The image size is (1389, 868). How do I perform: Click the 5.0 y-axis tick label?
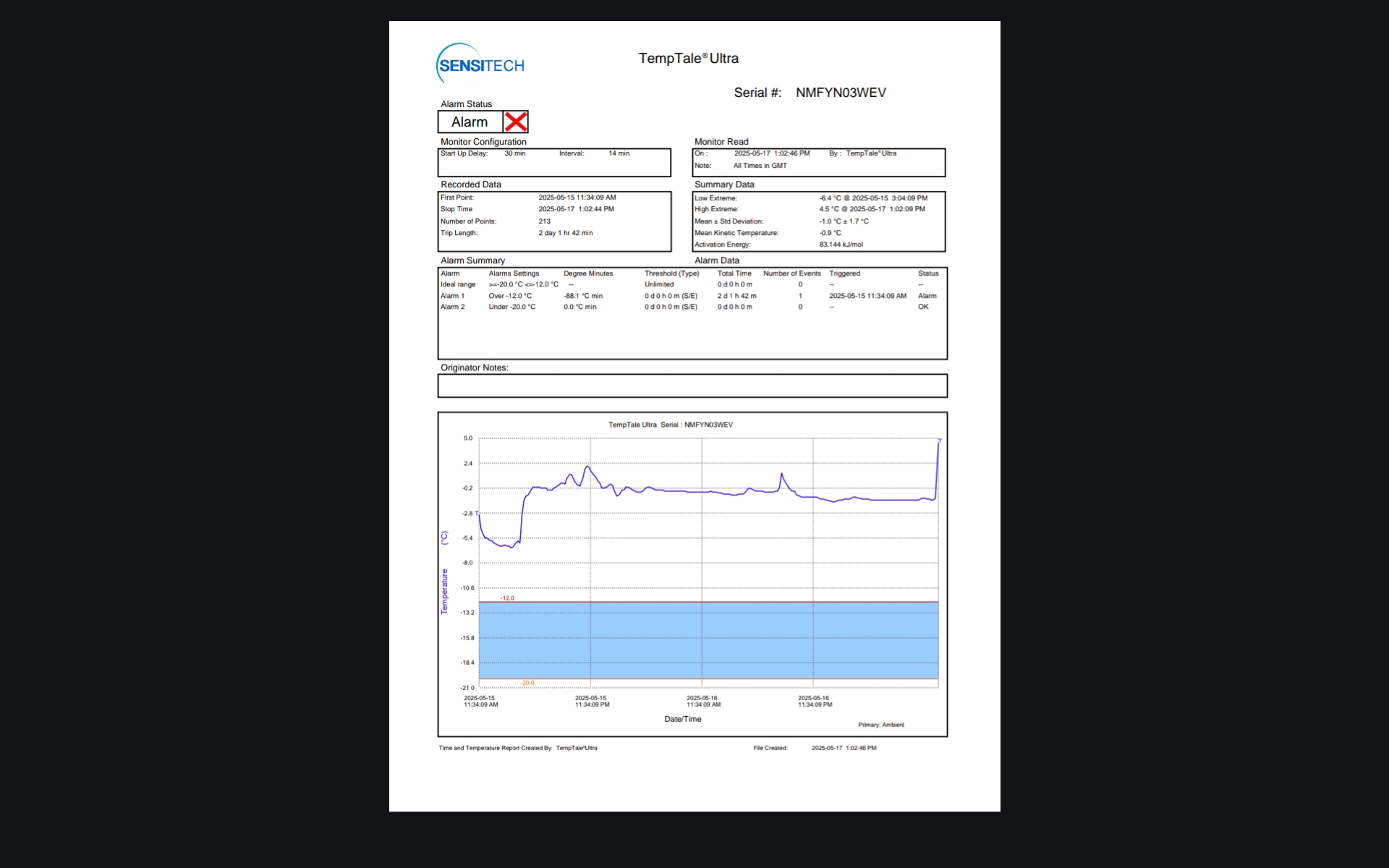click(468, 438)
